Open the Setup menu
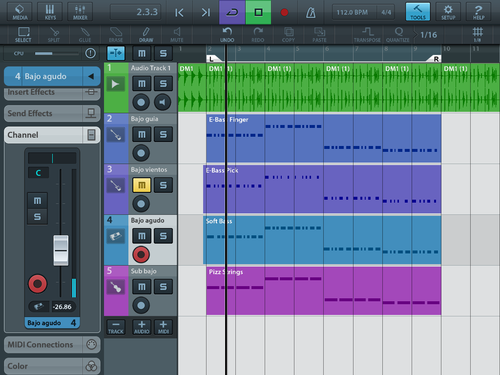Image resolution: width=500 pixels, height=375 pixels. click(448, 12)
